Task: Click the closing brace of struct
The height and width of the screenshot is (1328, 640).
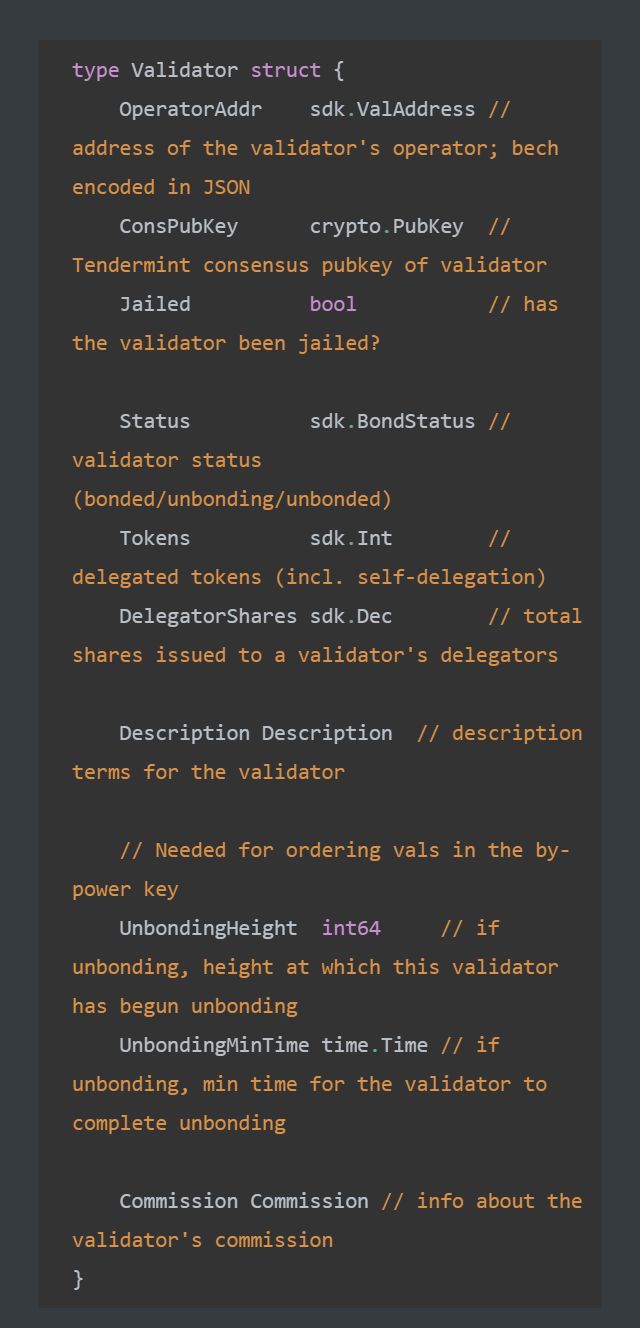Action: (78, 1279)
